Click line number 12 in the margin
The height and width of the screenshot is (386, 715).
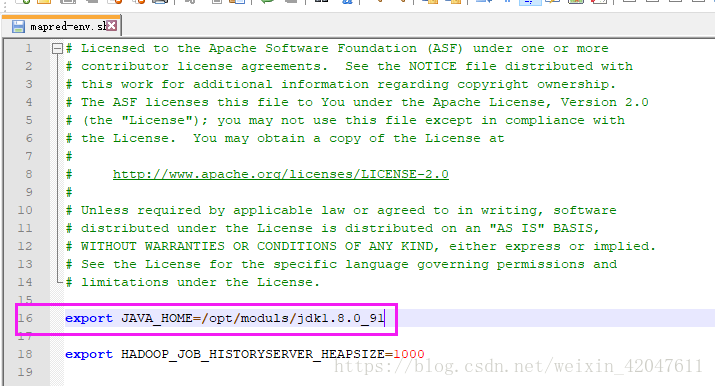(x=25, y=246)
